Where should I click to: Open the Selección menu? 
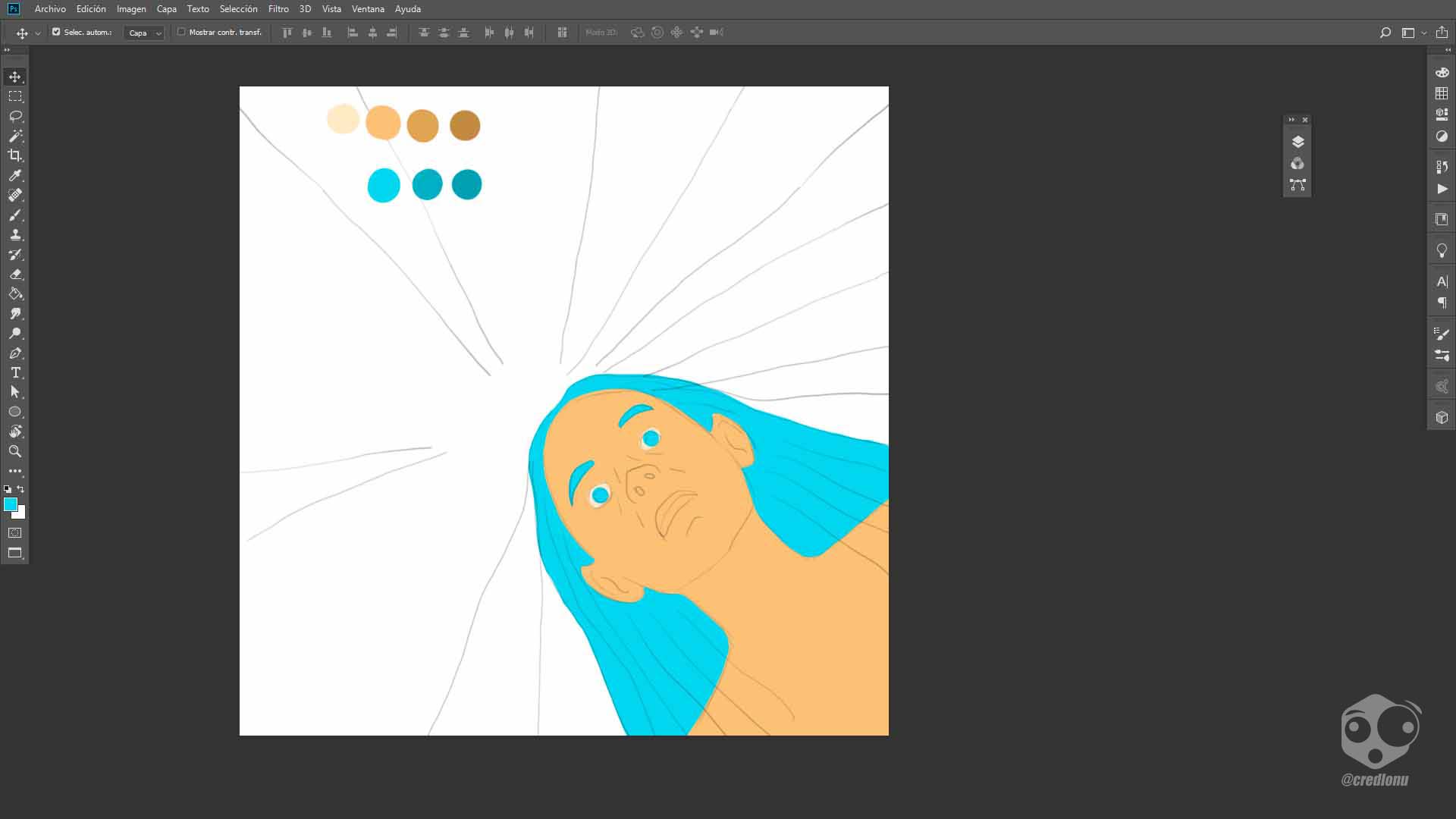pyautogui.click(x=238, y=9)
